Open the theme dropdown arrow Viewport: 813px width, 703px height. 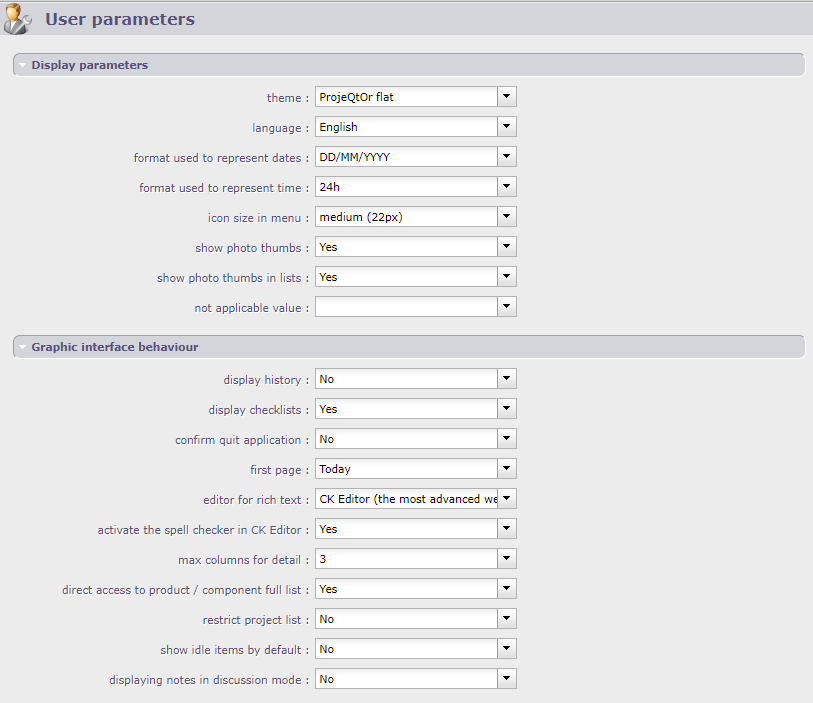507,97
